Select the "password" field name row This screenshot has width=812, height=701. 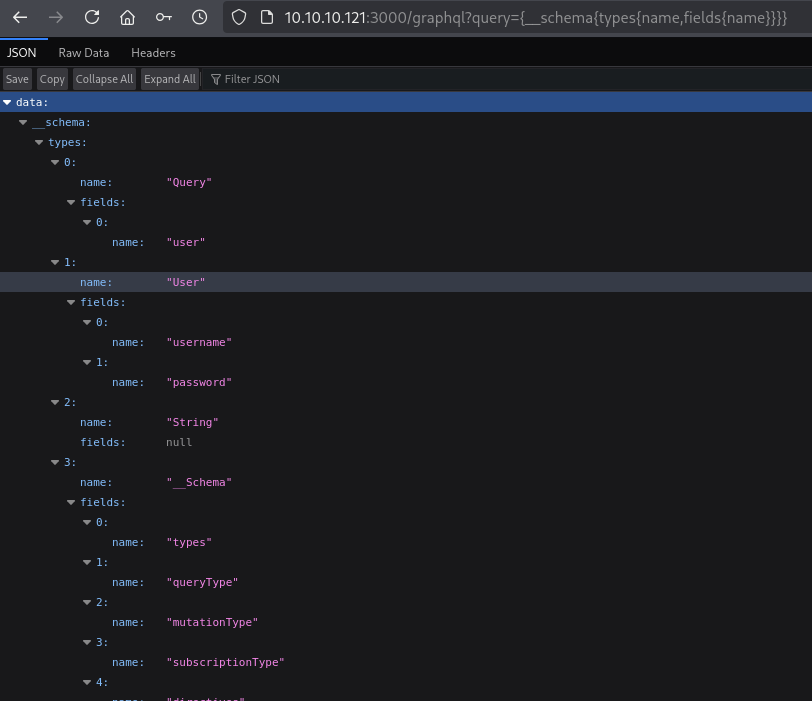point(198,382)
